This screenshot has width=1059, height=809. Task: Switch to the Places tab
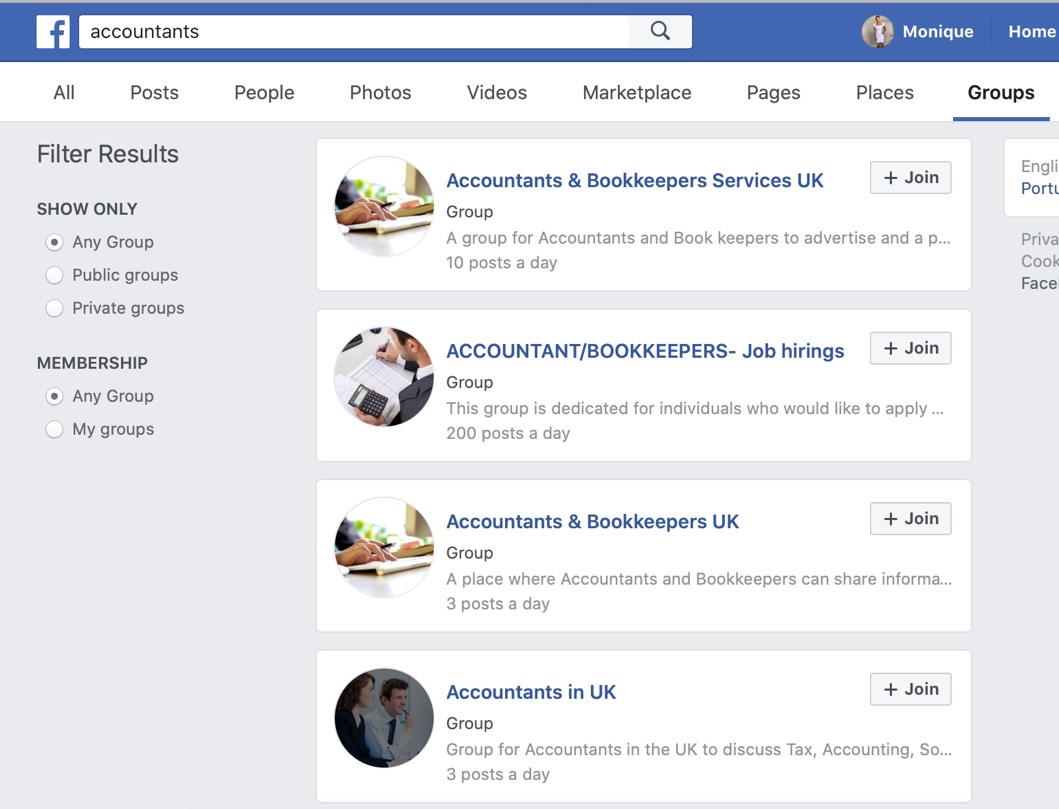point(885,93)
